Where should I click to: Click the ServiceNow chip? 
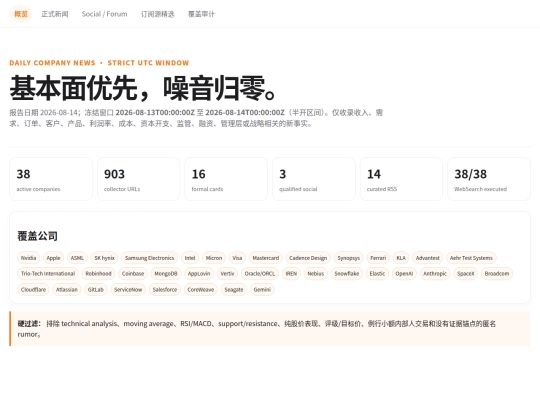coord(128,290)
